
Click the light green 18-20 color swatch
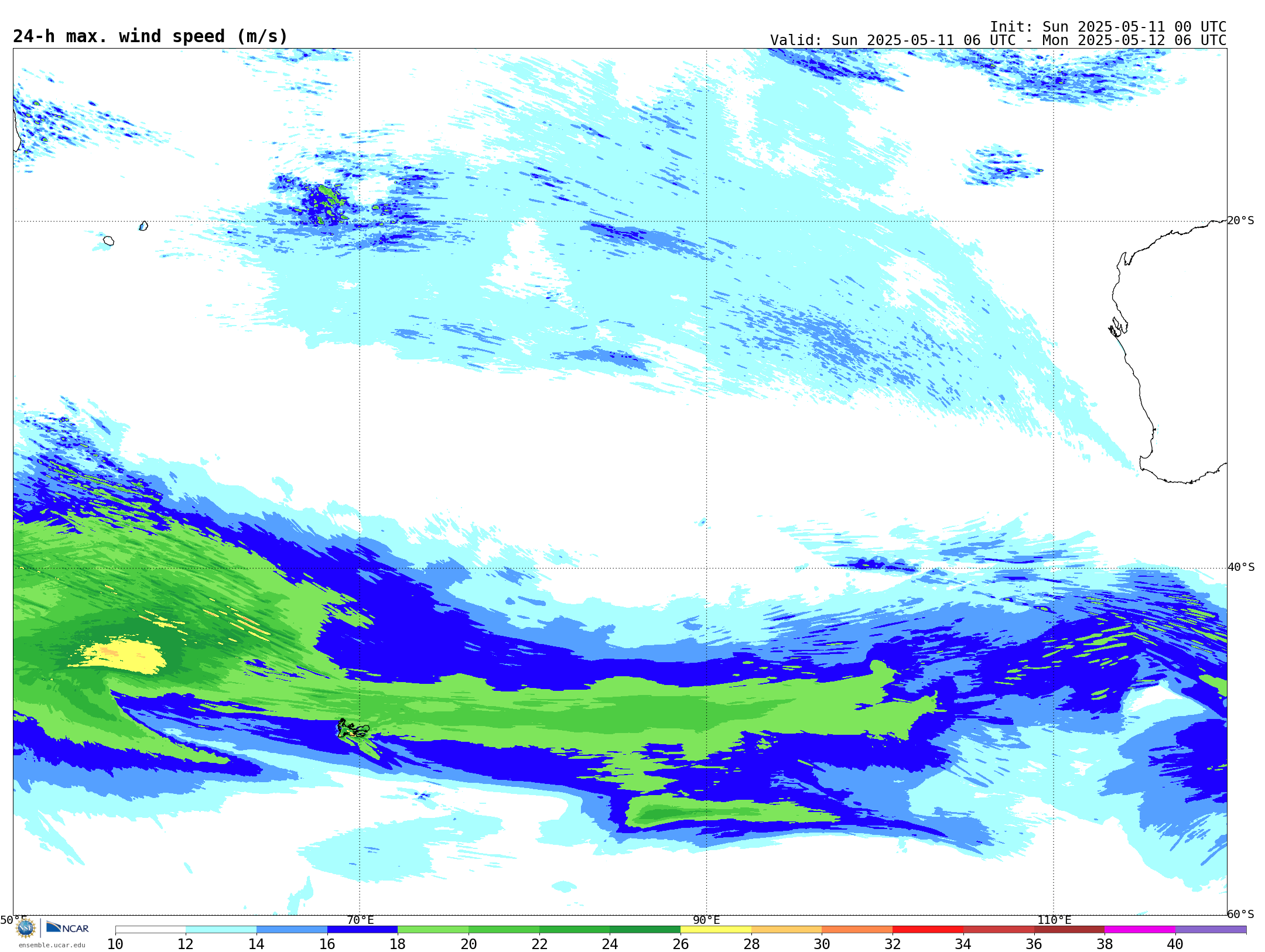[433, 930]
